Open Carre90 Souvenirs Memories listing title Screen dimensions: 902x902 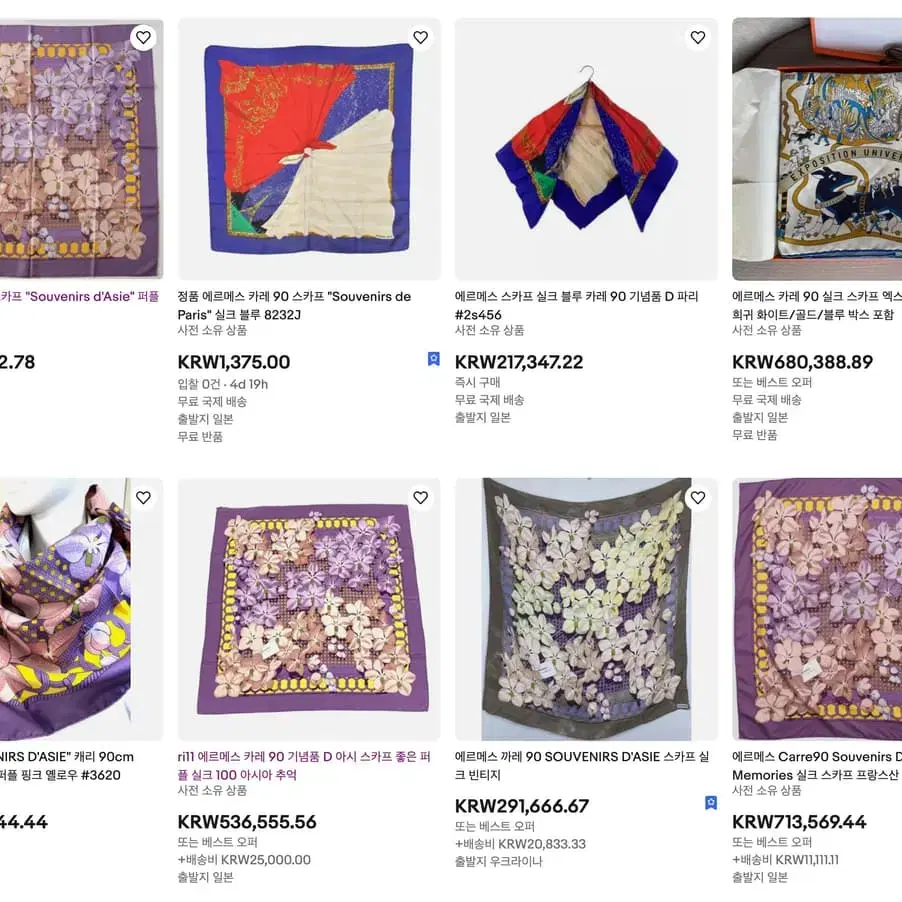click(817, 766)
